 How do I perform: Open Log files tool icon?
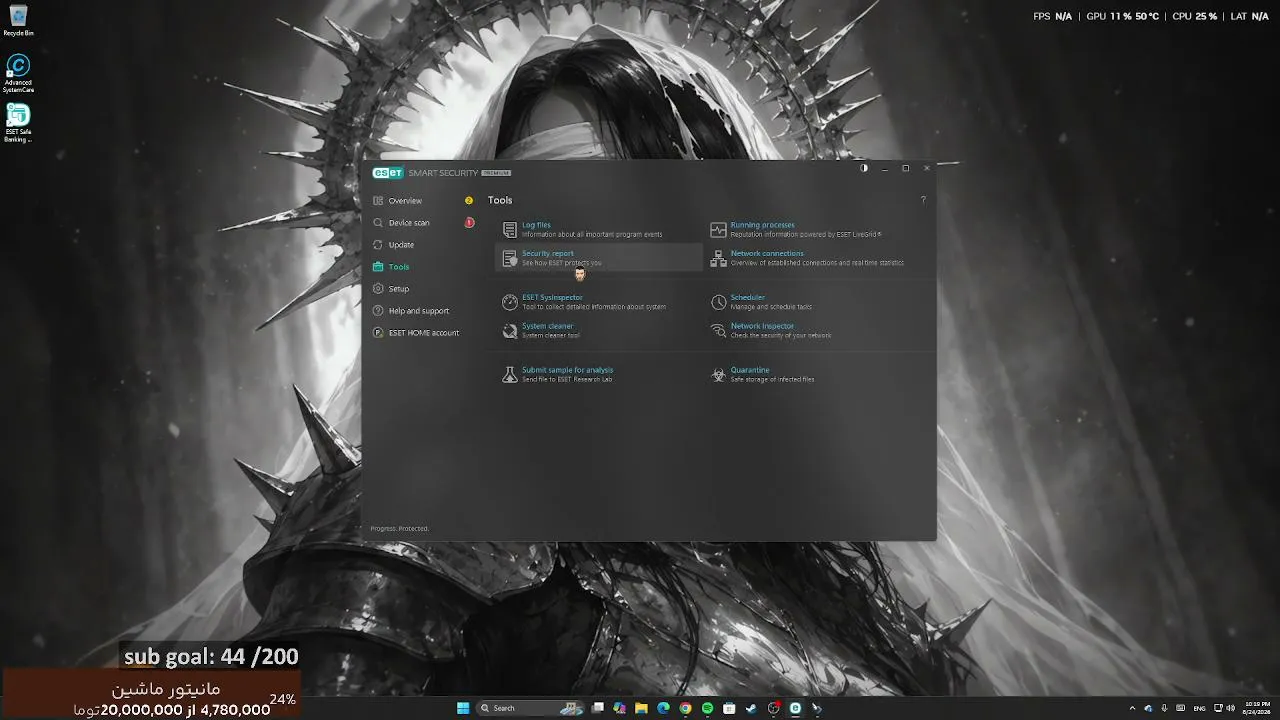pyautogui.click(x=510, y=230)
